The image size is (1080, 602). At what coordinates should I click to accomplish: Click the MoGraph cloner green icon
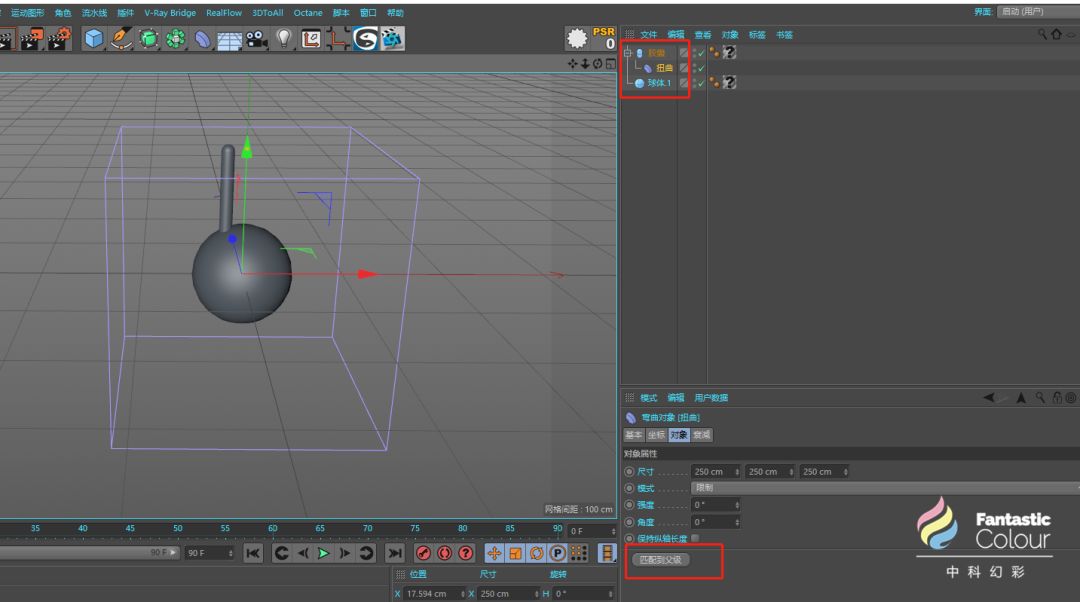pos(175,38)
